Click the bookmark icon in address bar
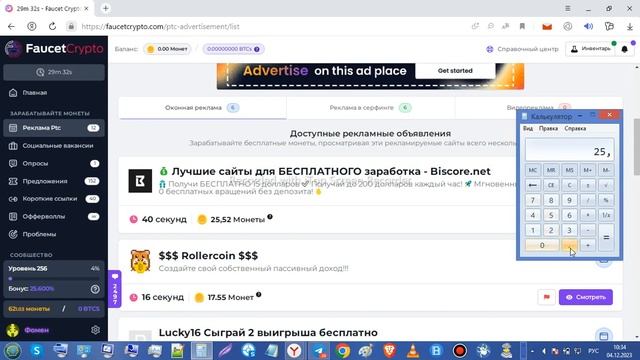The image size is (640, 360). point(522,27)
